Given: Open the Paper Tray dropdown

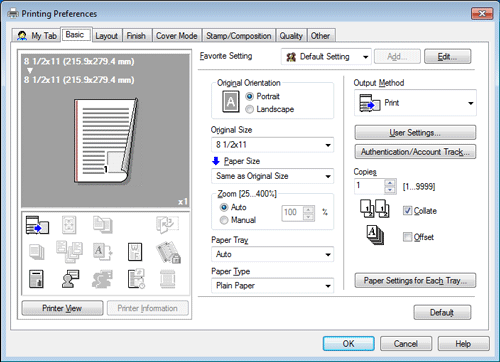Looking at the screenshot, I should pos(272,254).
